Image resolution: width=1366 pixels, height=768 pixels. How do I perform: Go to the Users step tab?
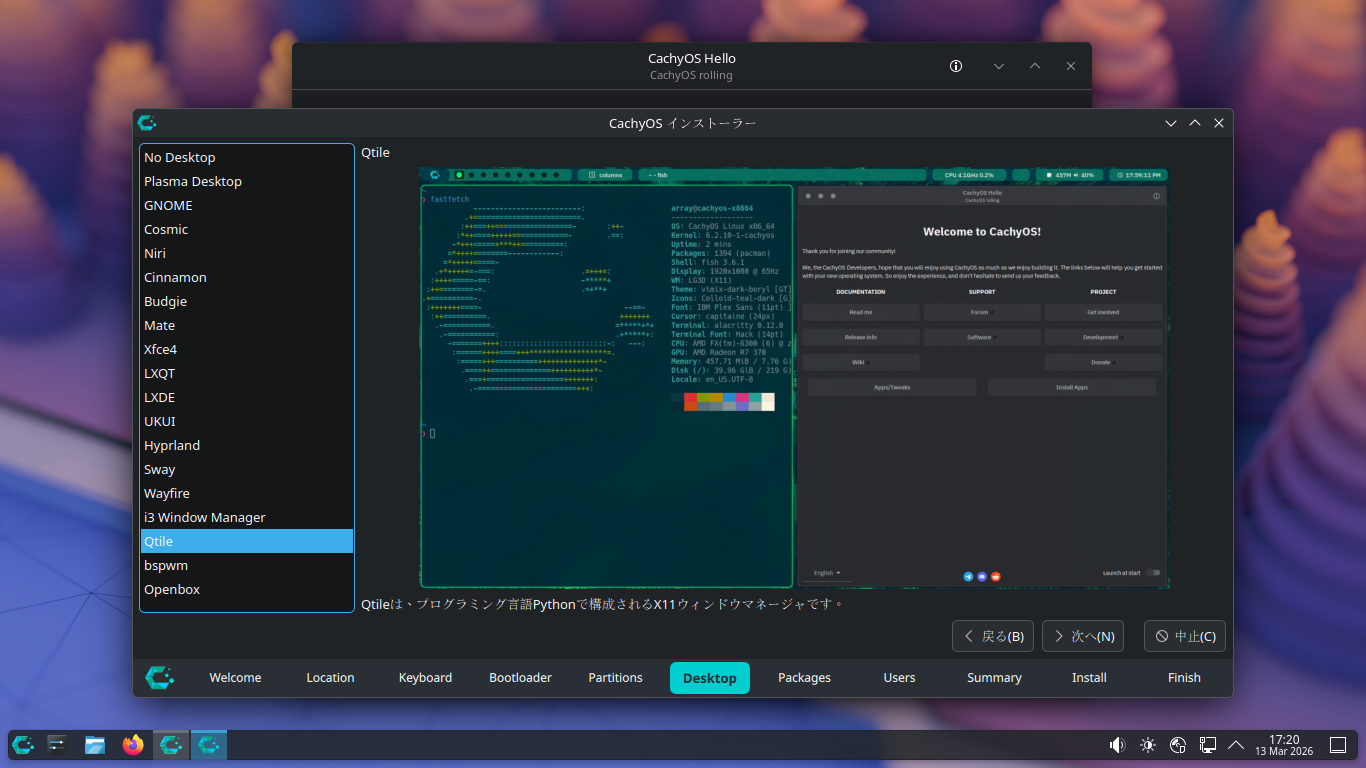(x=899, y=678)
